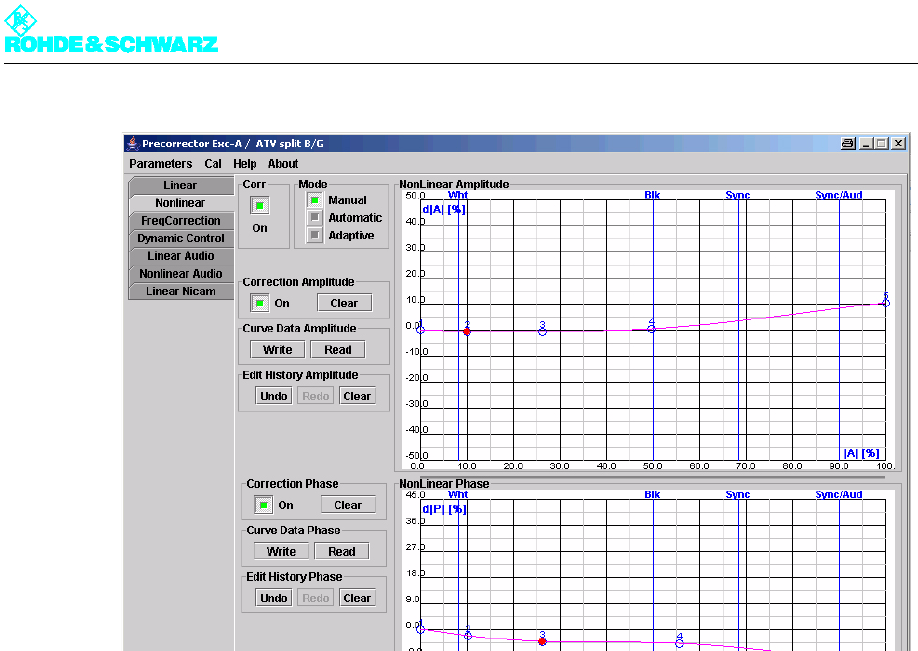Select phase curve point 4
This screenshot has height=651, width=918.
point(679,643)
